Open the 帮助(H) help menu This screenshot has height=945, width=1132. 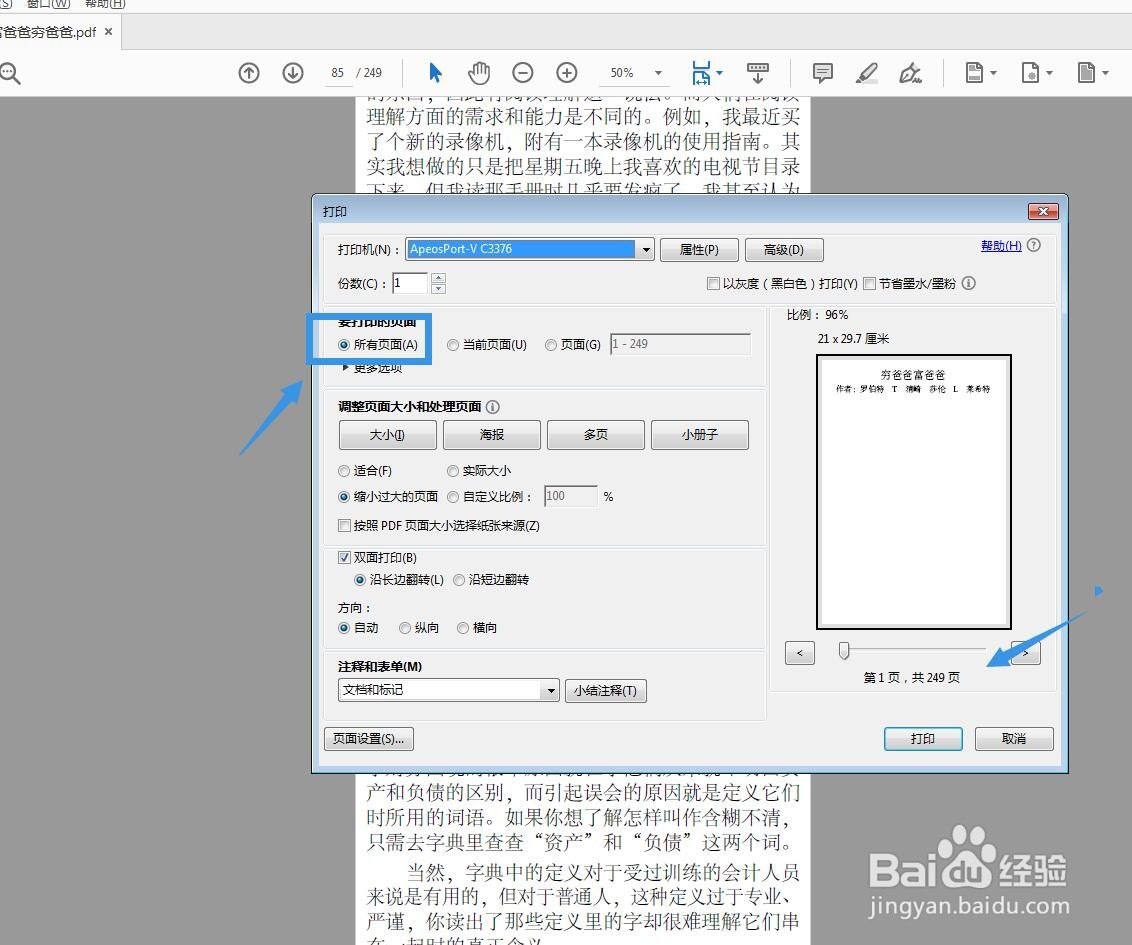pos(105,4)
